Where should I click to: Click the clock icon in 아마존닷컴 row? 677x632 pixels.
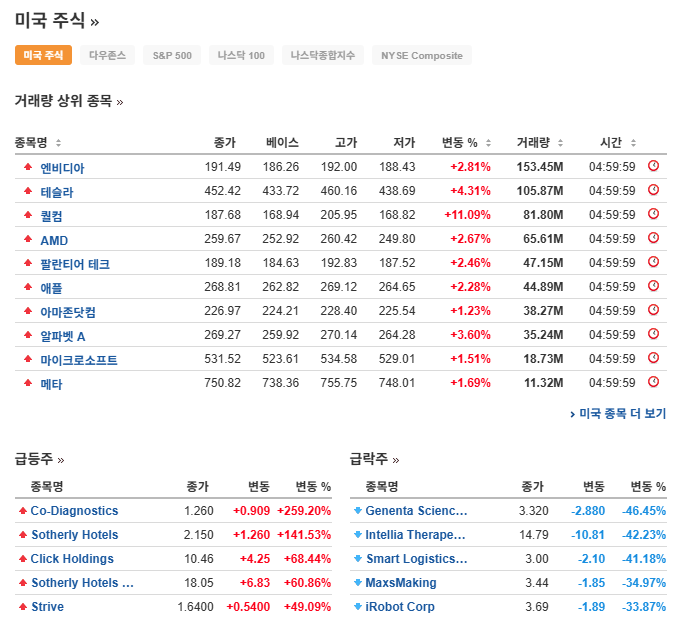[653, 310]
